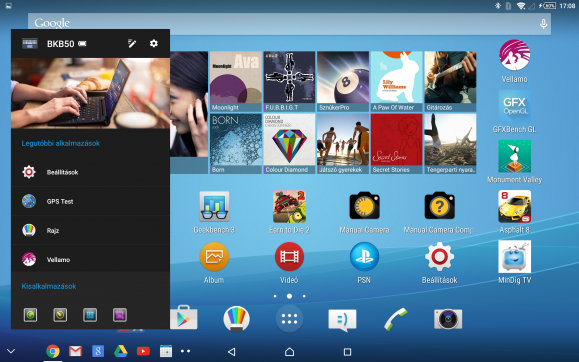Screen dimensions: 579x362
Task: Launch the yellow small app icon
Action: 60,315
